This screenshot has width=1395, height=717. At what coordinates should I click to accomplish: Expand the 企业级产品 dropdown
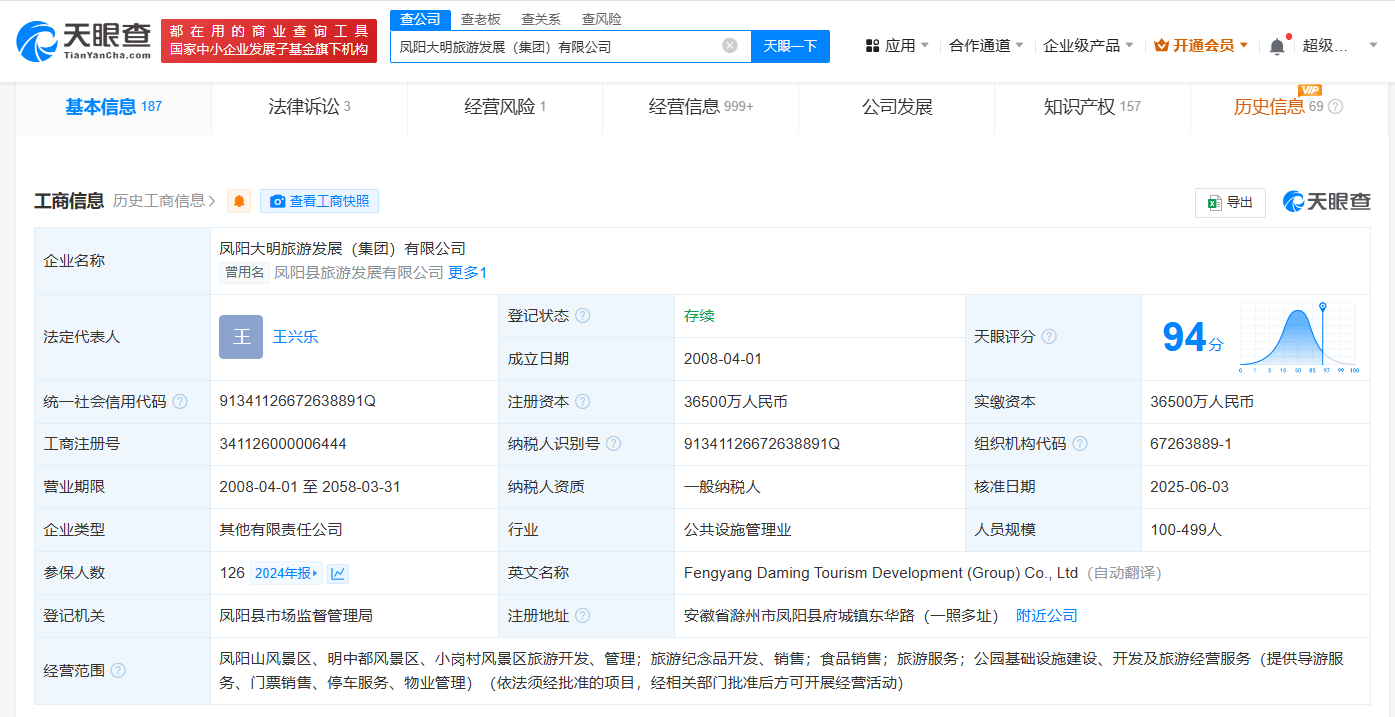1088,46
